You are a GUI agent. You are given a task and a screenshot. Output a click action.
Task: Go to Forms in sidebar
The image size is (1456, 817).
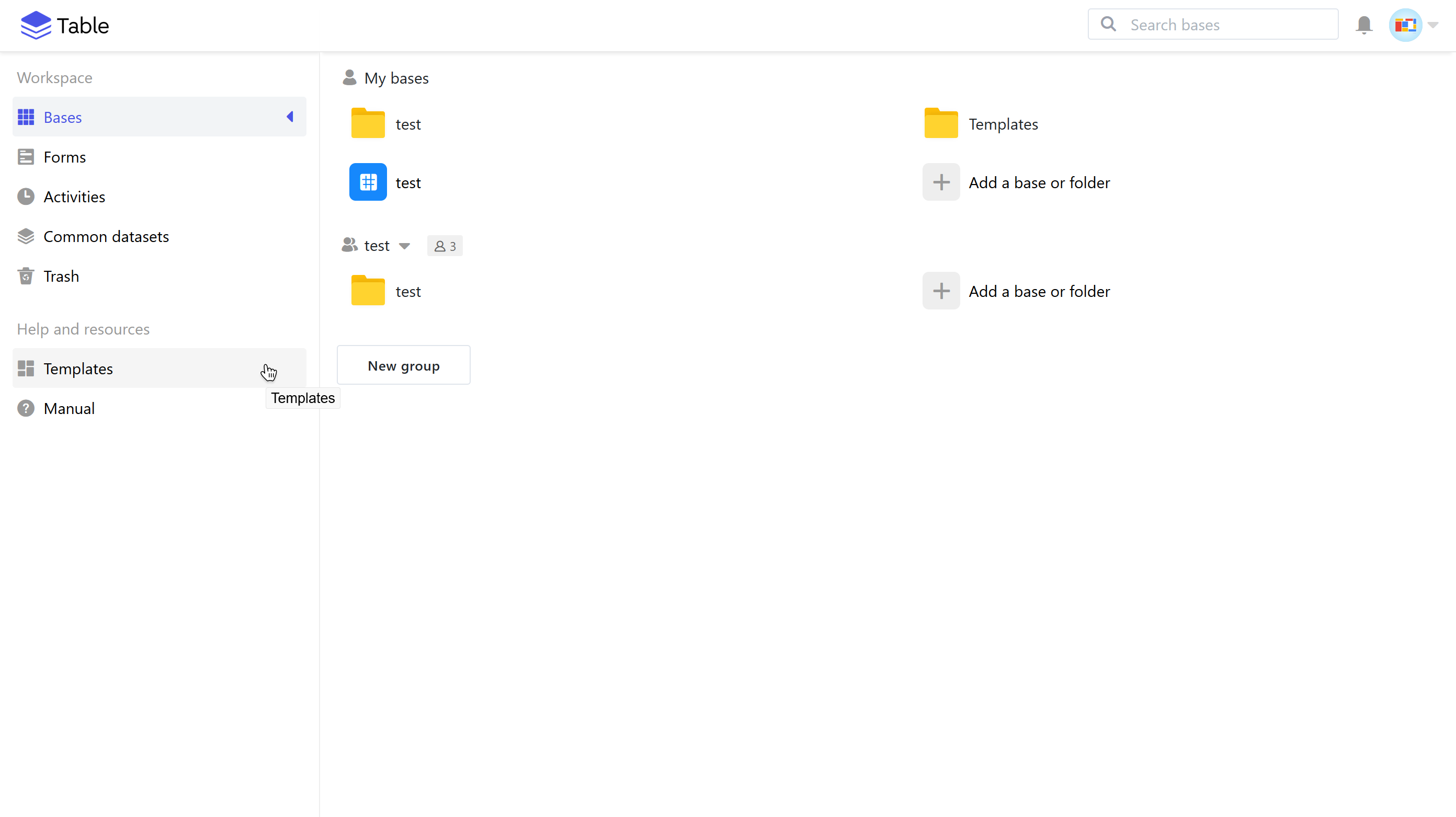click(x=64, y=157)
